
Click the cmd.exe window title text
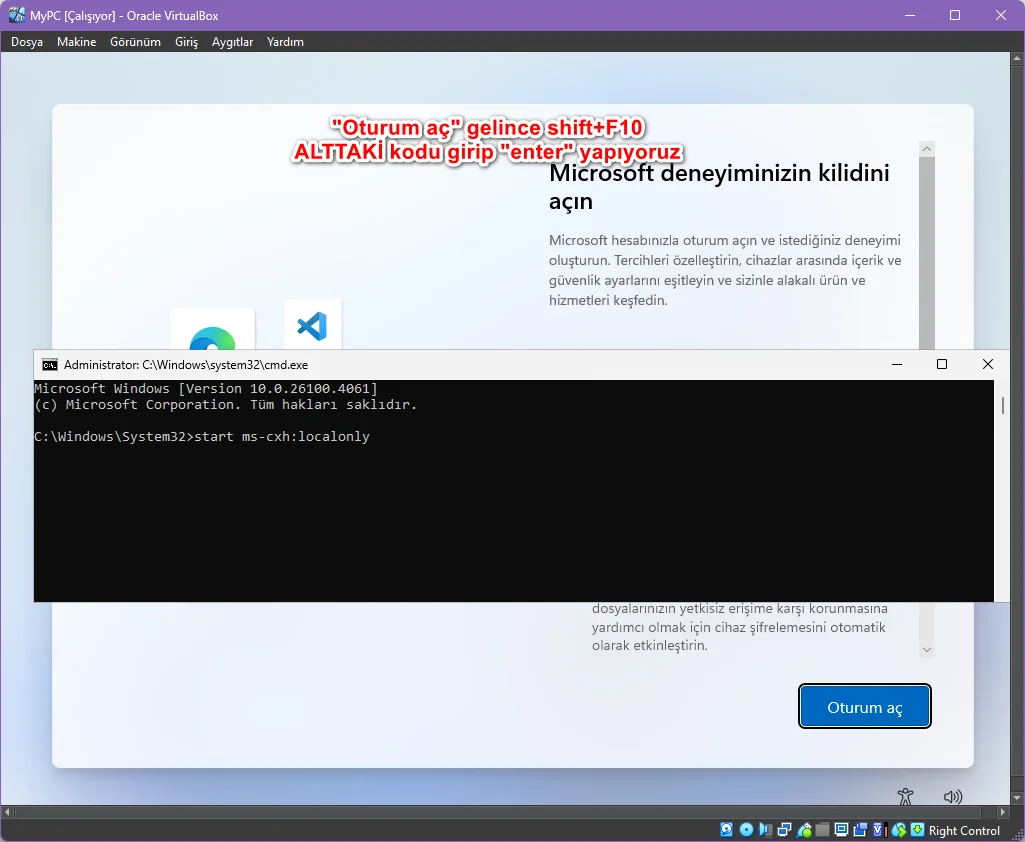(186, 365)
